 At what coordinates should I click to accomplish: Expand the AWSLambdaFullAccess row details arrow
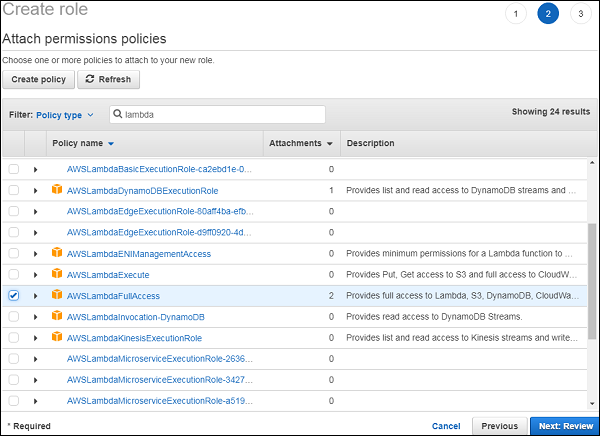tap(35, 296)
